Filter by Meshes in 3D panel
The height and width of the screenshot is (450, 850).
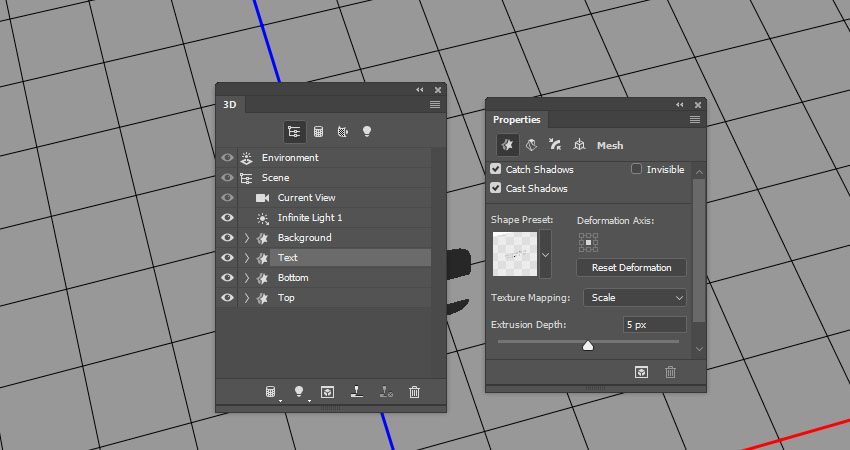coord(319,132)
